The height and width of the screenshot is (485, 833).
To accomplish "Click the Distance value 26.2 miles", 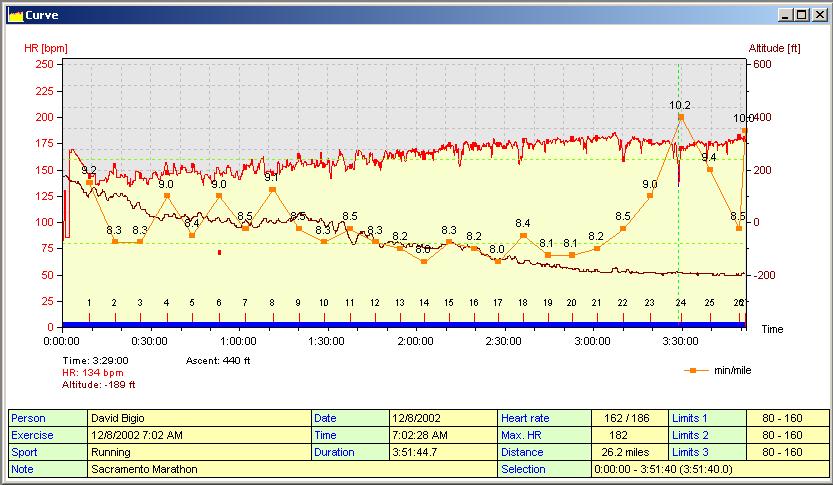I will tap(629, 452).
